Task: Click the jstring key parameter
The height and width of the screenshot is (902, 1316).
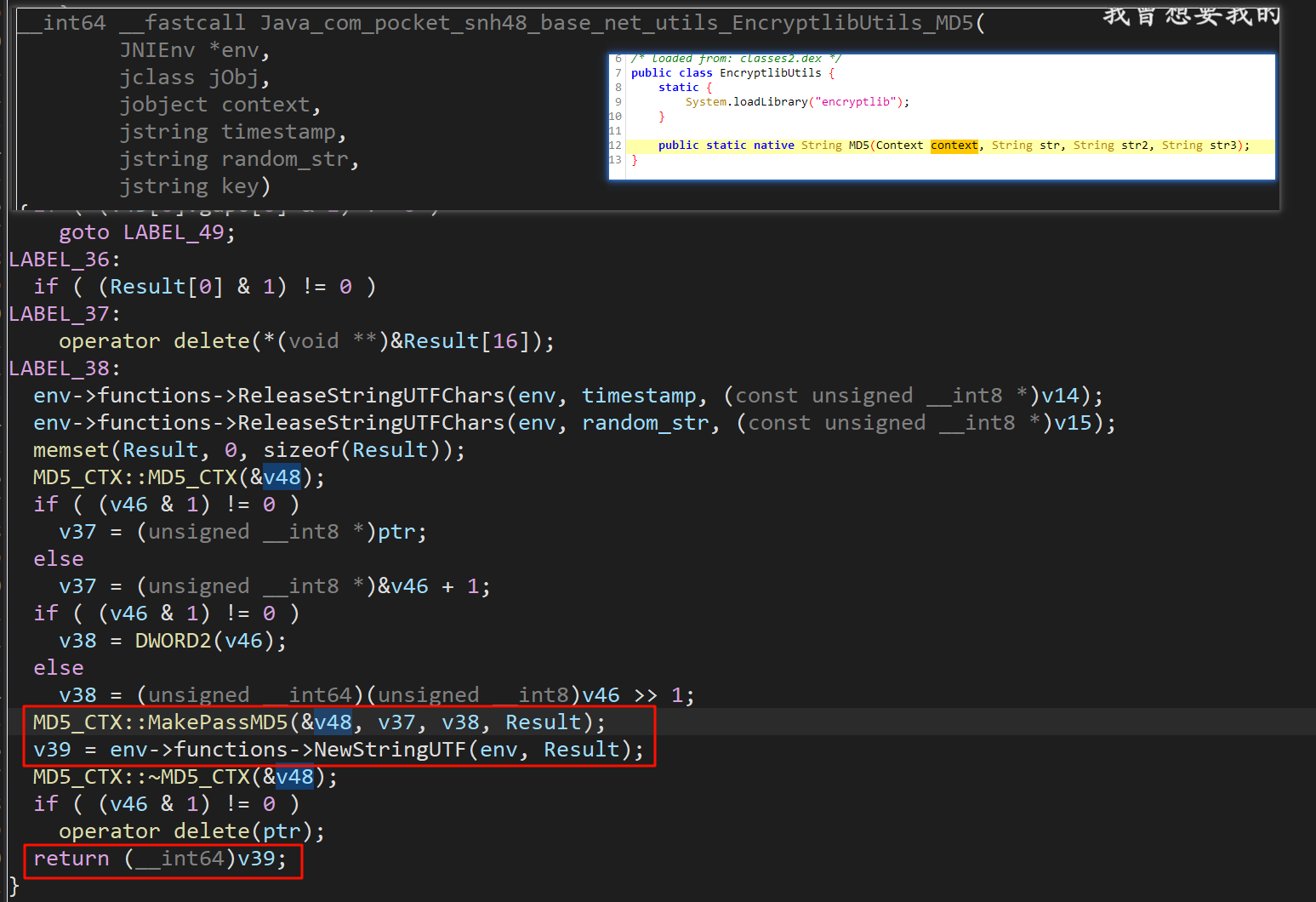Action: (x=194, y=186)
